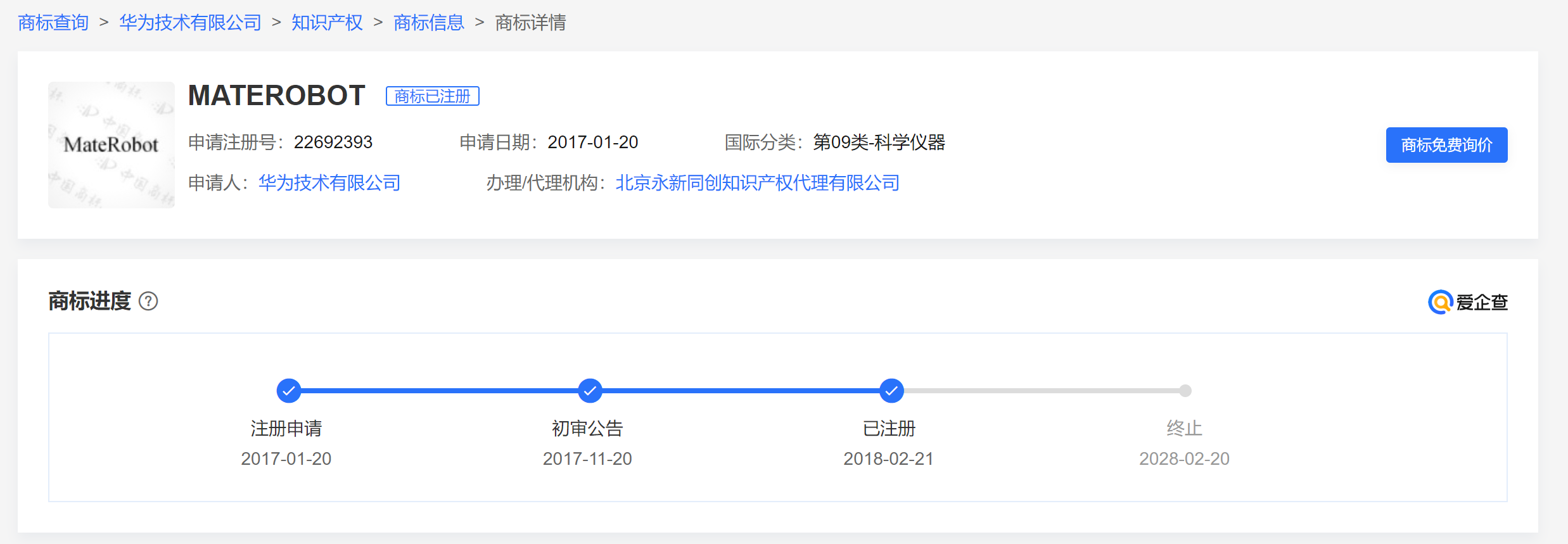This screenshot has height=544, width=1568.
Task: Click the registration number 22692393
Action: [333, 142]
